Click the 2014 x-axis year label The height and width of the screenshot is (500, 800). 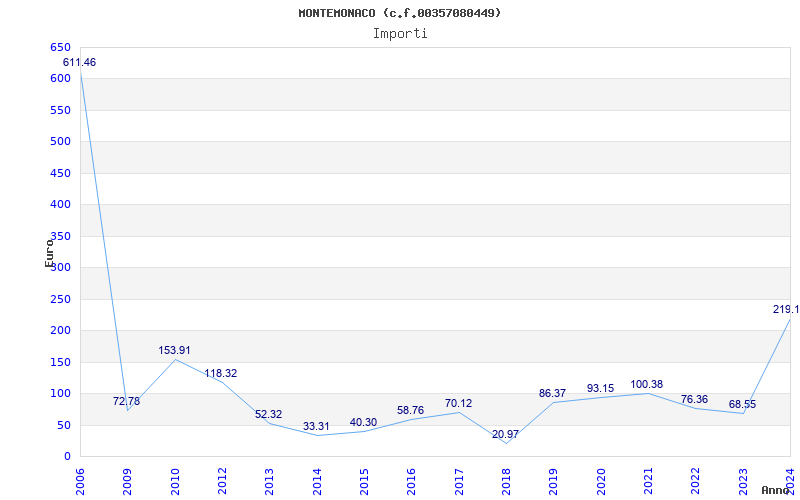pos(317,481)
